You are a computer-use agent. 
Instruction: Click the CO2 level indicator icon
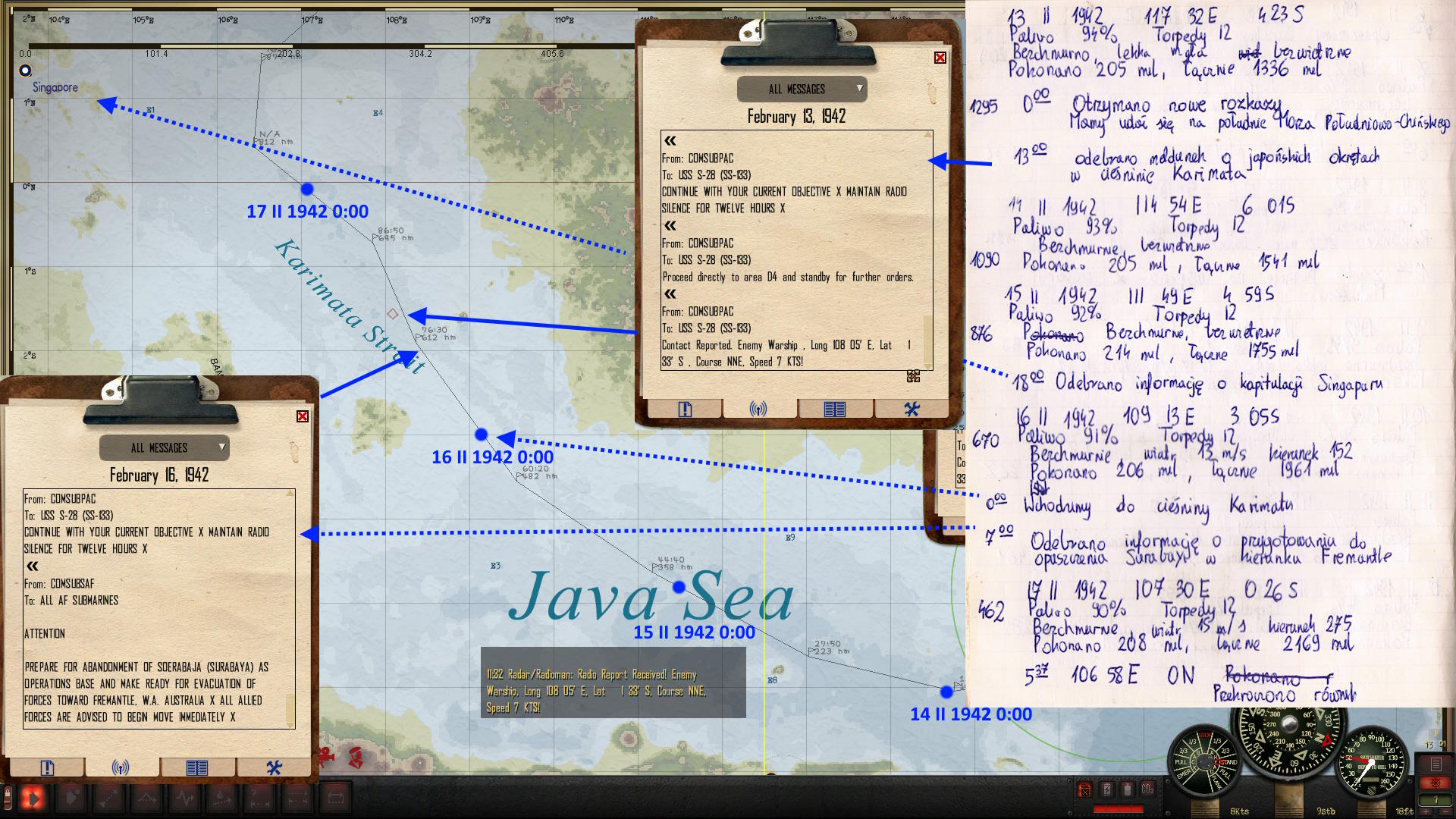coord(1147,789)
